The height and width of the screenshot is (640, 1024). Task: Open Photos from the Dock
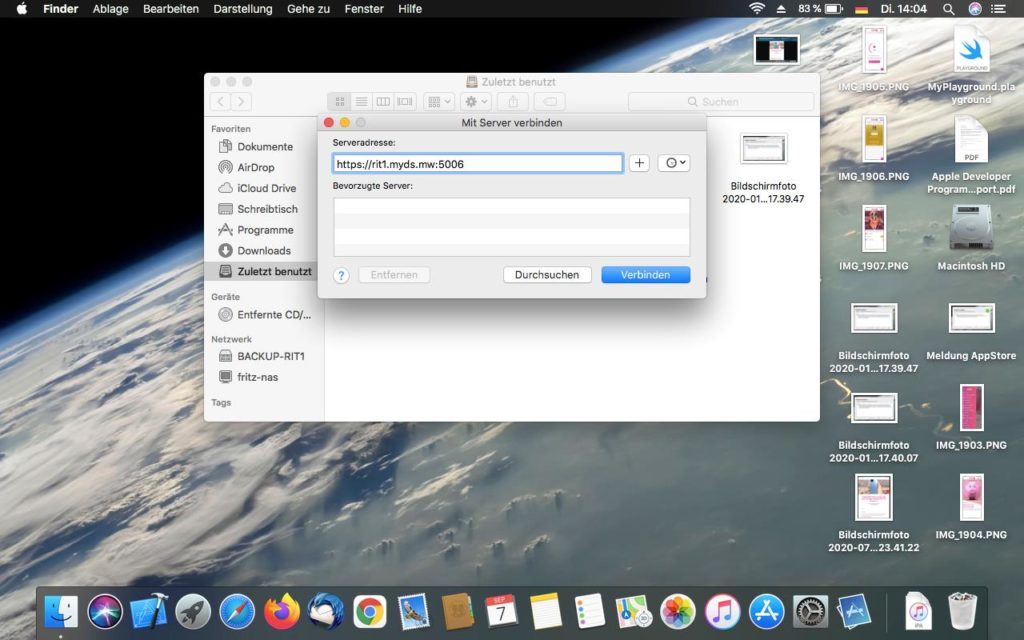[x=678, y=612]
